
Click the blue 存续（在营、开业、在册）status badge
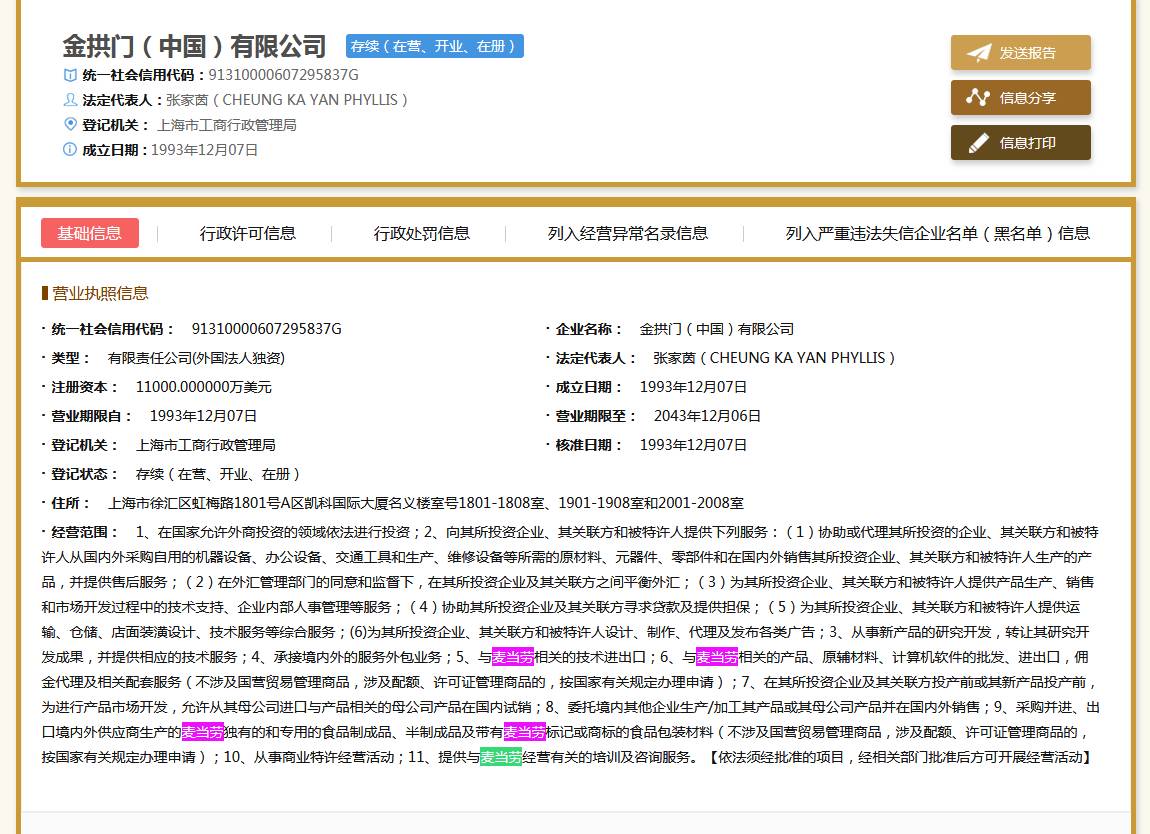coord(434,45)
